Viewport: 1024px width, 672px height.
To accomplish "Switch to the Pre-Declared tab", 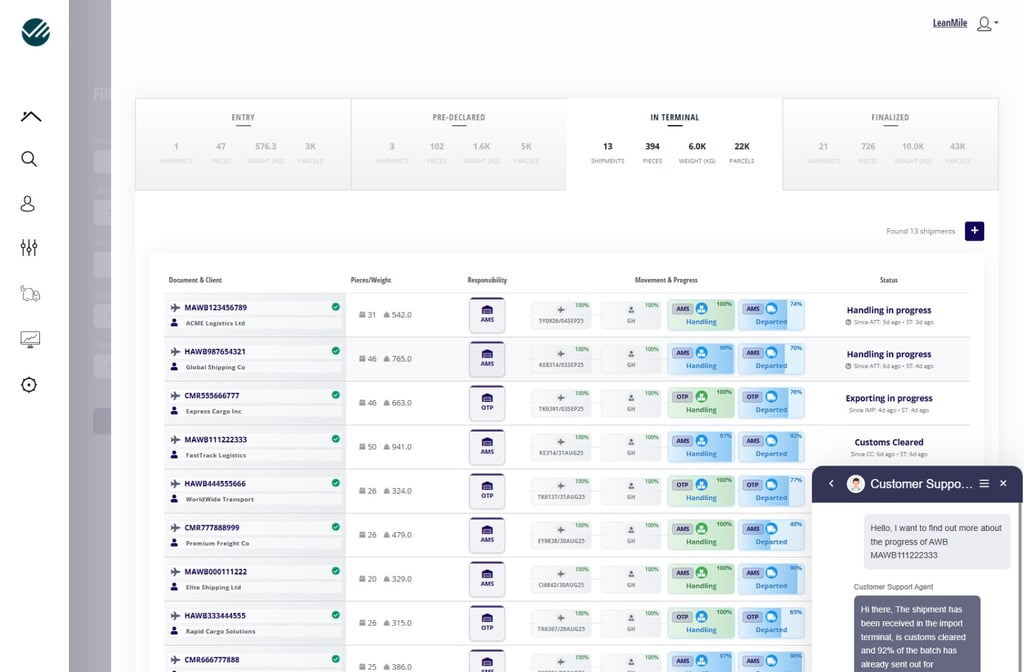I will [458, 144].
